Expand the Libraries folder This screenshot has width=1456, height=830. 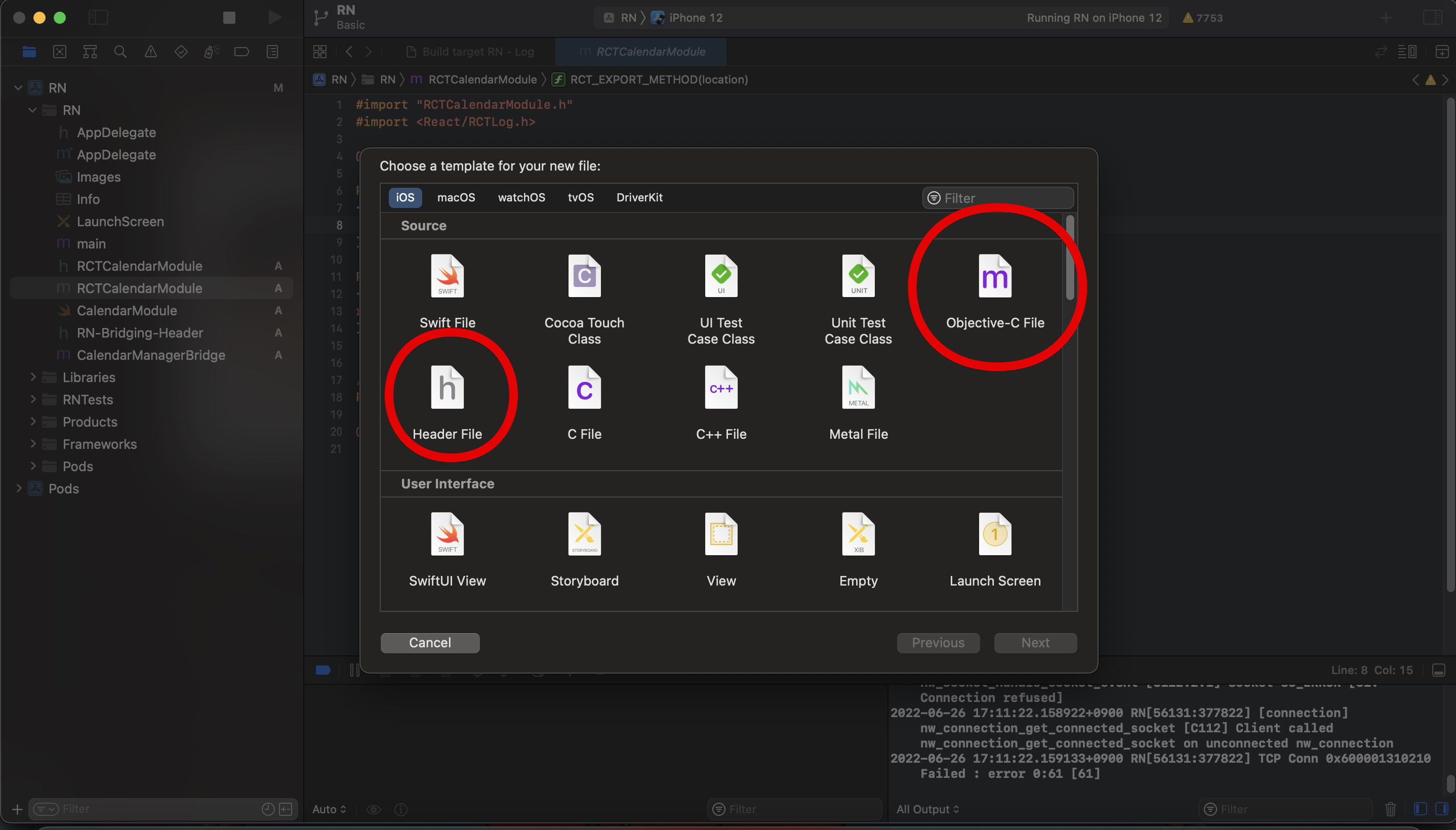33,378
